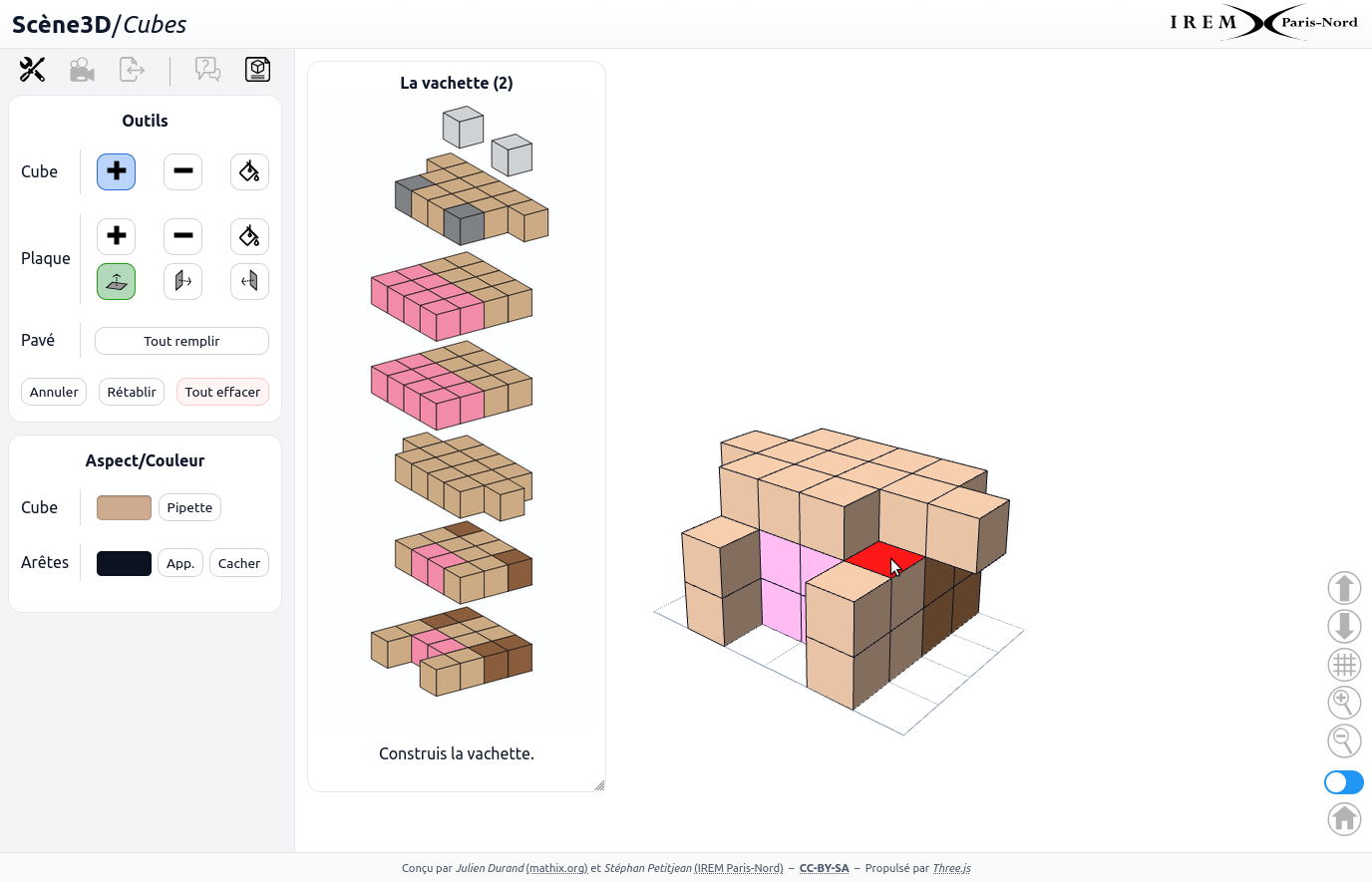Select the Cube add (plus) tool

117,171
